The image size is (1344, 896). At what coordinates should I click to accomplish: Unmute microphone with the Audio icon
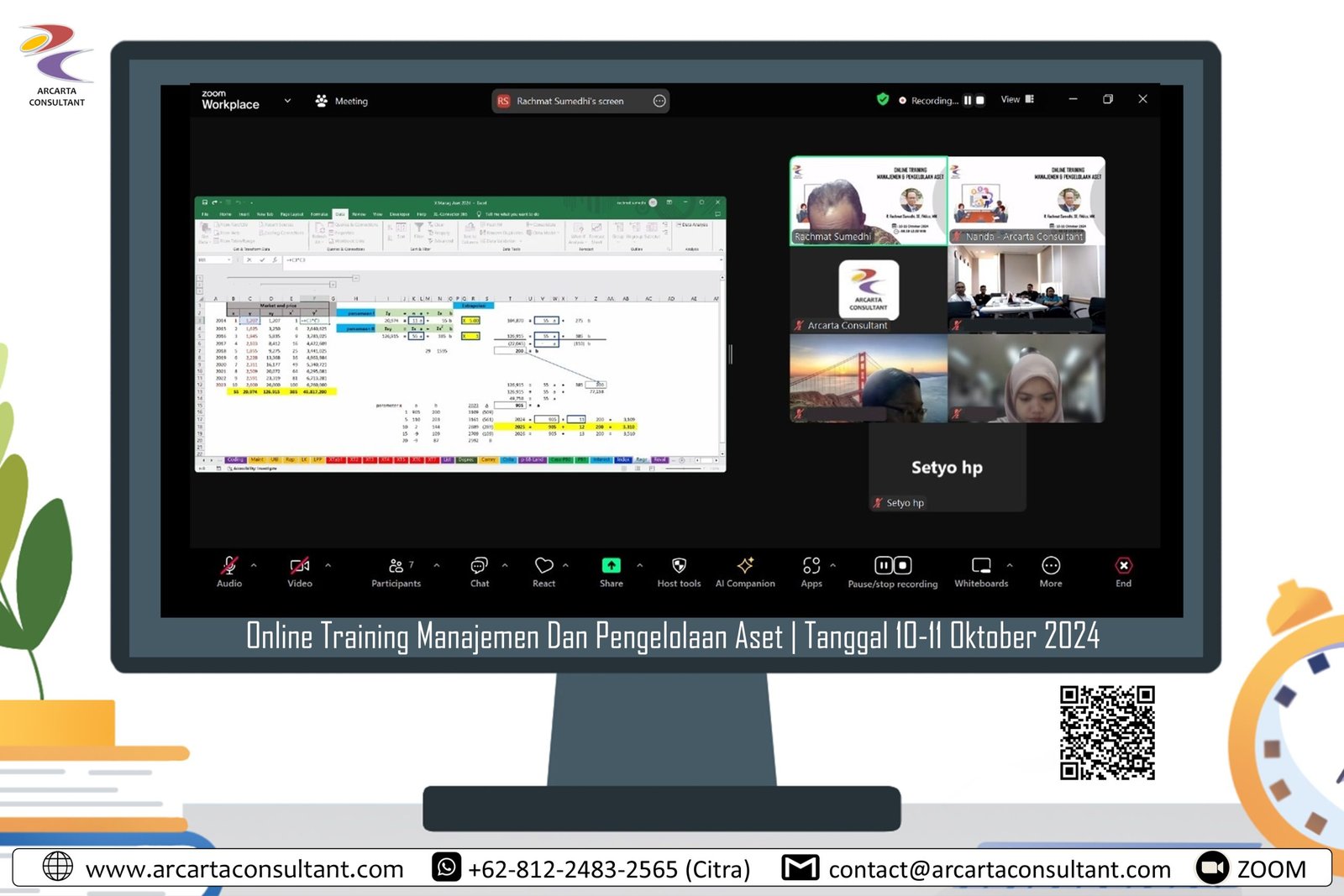(228, 566)
